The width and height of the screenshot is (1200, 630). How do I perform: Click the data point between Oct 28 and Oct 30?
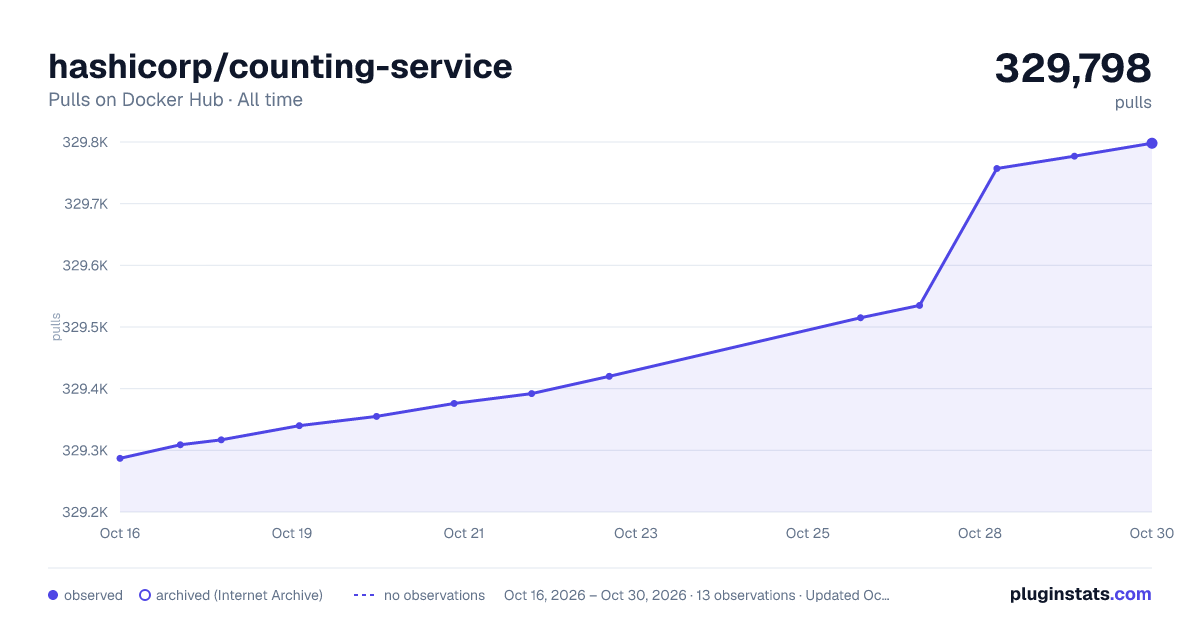[1074, 156]
